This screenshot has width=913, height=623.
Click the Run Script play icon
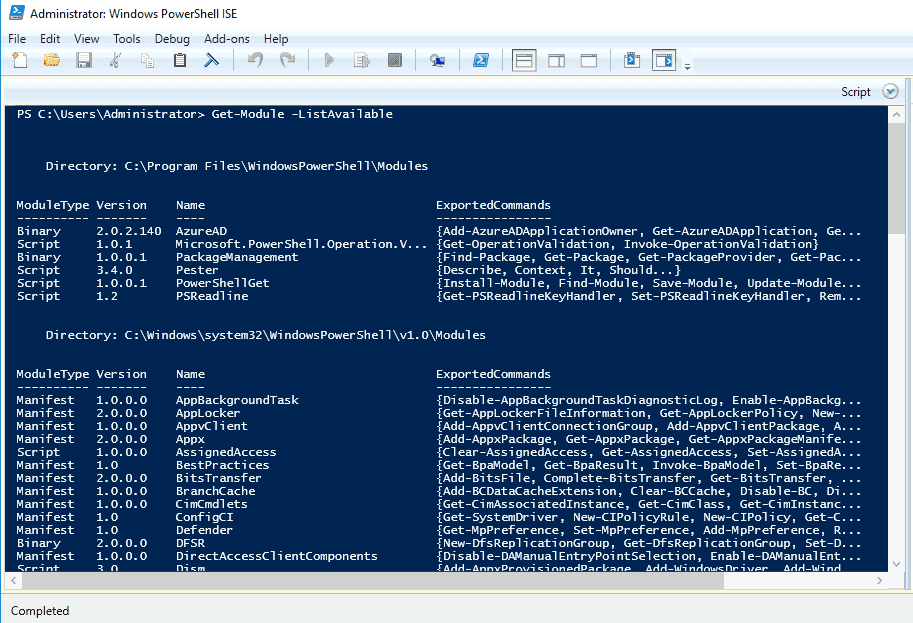330,61
